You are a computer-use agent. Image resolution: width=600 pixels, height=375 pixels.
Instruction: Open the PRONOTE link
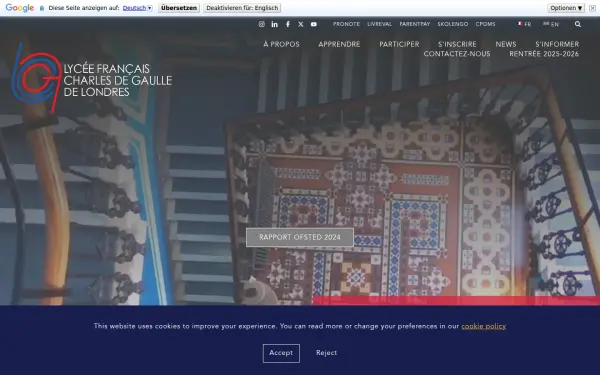click(x=346, y=24)
